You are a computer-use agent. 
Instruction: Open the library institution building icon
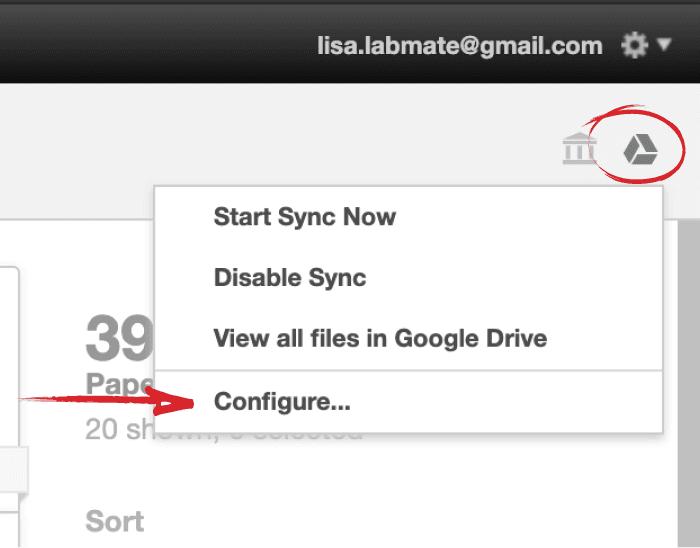pyautogui.click(x=579, y=149)
